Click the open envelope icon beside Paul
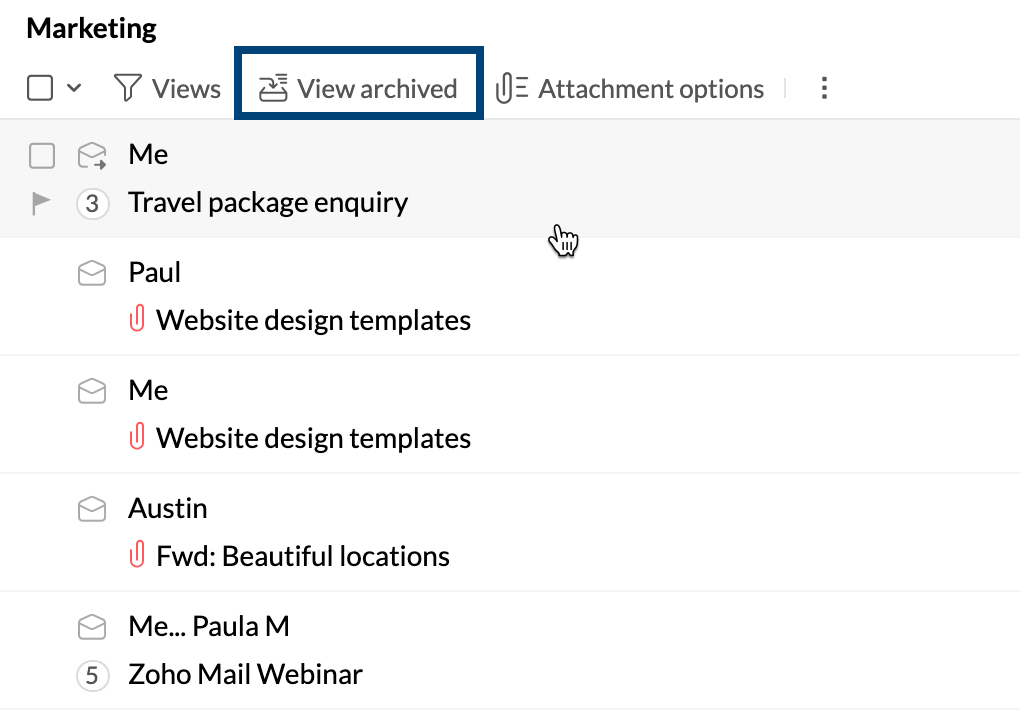Image resolution: width=1020 pixels, height=722 pixels. click(x=92, y=273)
